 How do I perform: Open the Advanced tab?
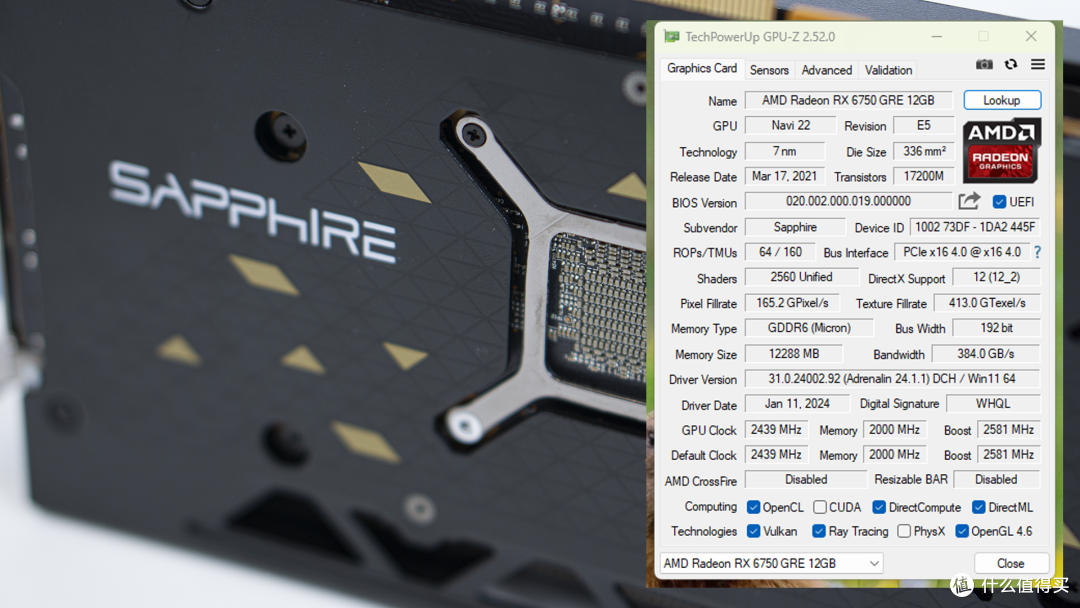[x=827, y=70]
